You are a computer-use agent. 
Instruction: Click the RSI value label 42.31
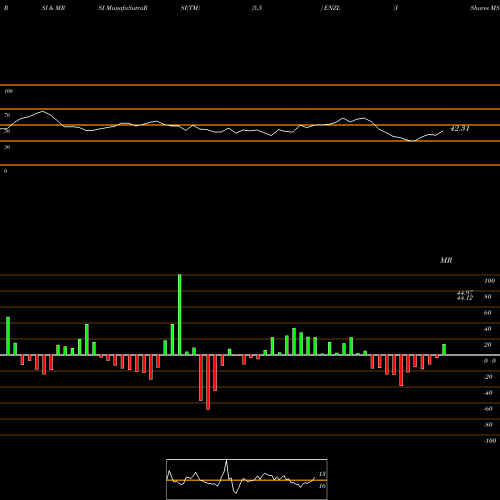pos(460,128)
